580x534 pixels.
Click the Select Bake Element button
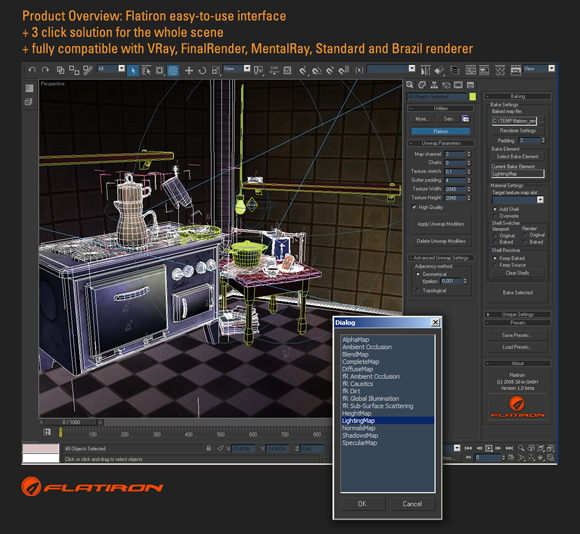517,157
